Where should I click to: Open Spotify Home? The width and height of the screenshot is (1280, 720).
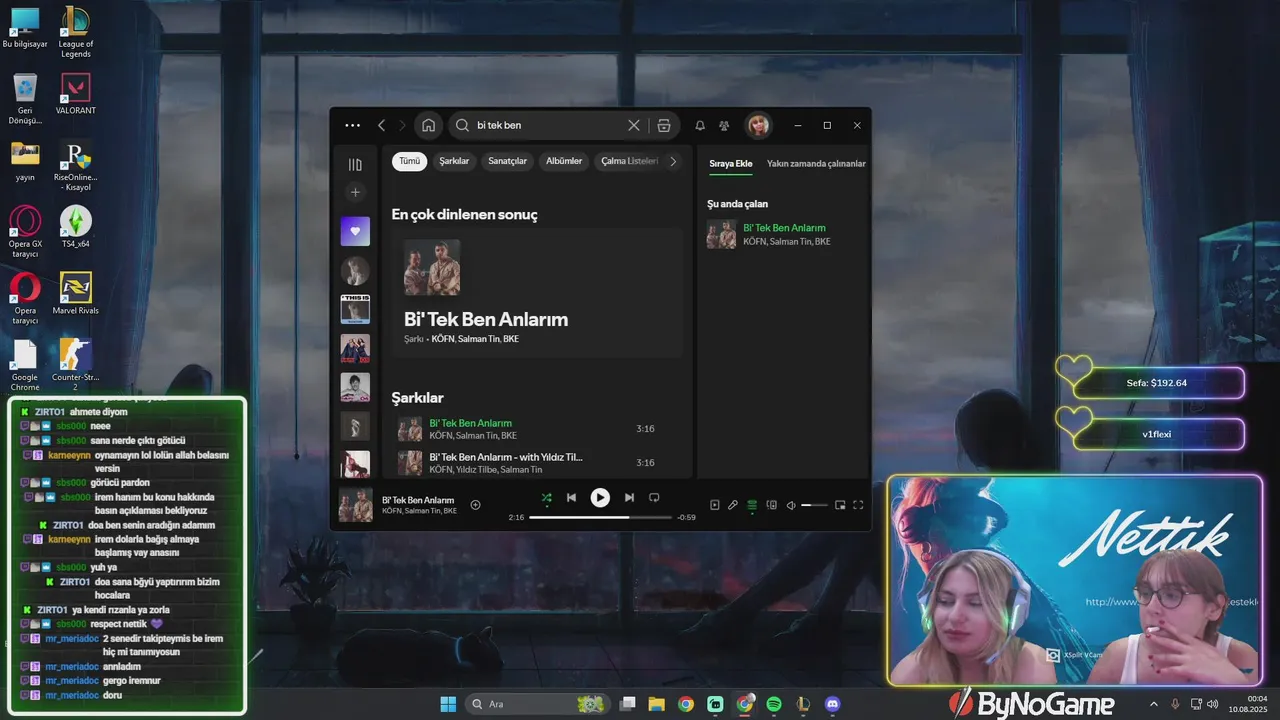click(x=428, y=125)
